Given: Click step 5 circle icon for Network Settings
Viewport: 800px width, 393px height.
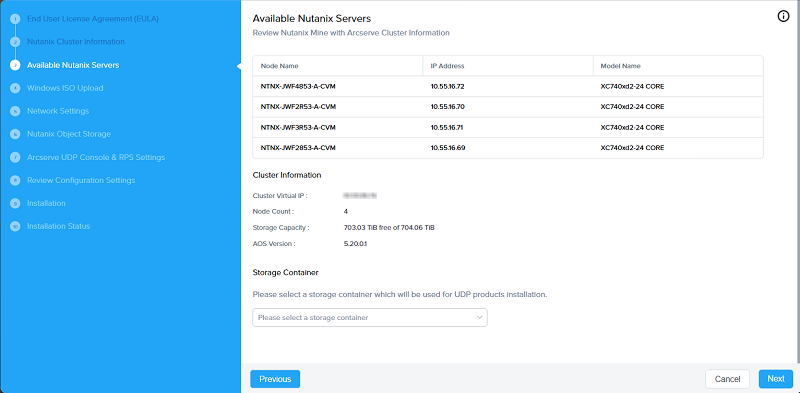Looking at the screenshot, I should pyautogui.click(x=15, y=111).
